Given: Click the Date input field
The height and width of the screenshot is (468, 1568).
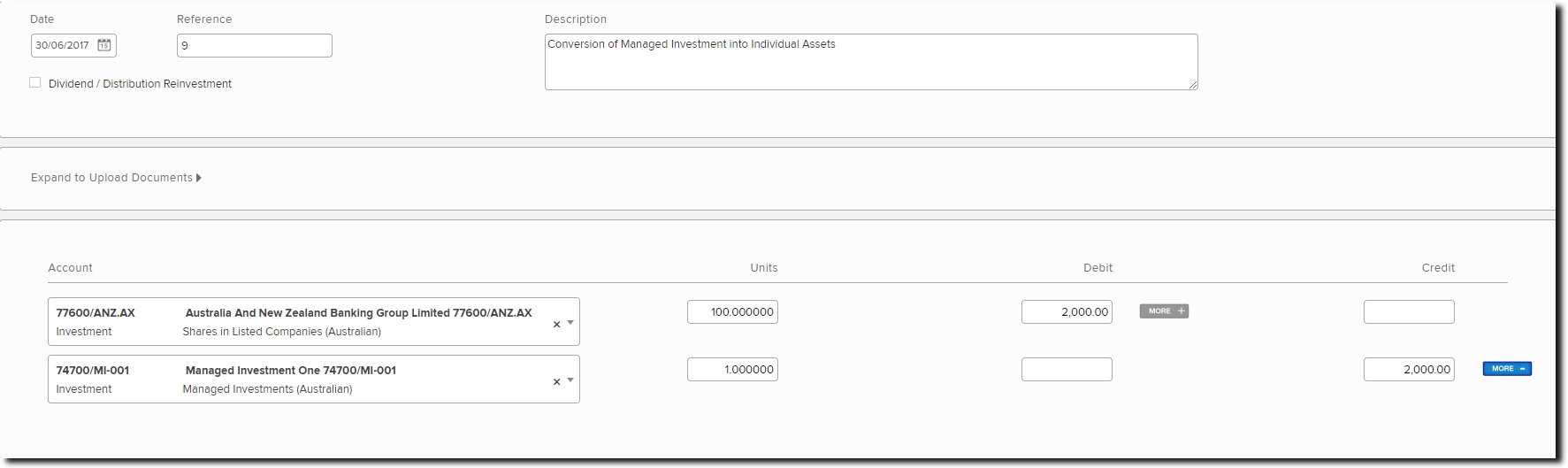Looking at the screenshot, I should [x=63, y=45].
